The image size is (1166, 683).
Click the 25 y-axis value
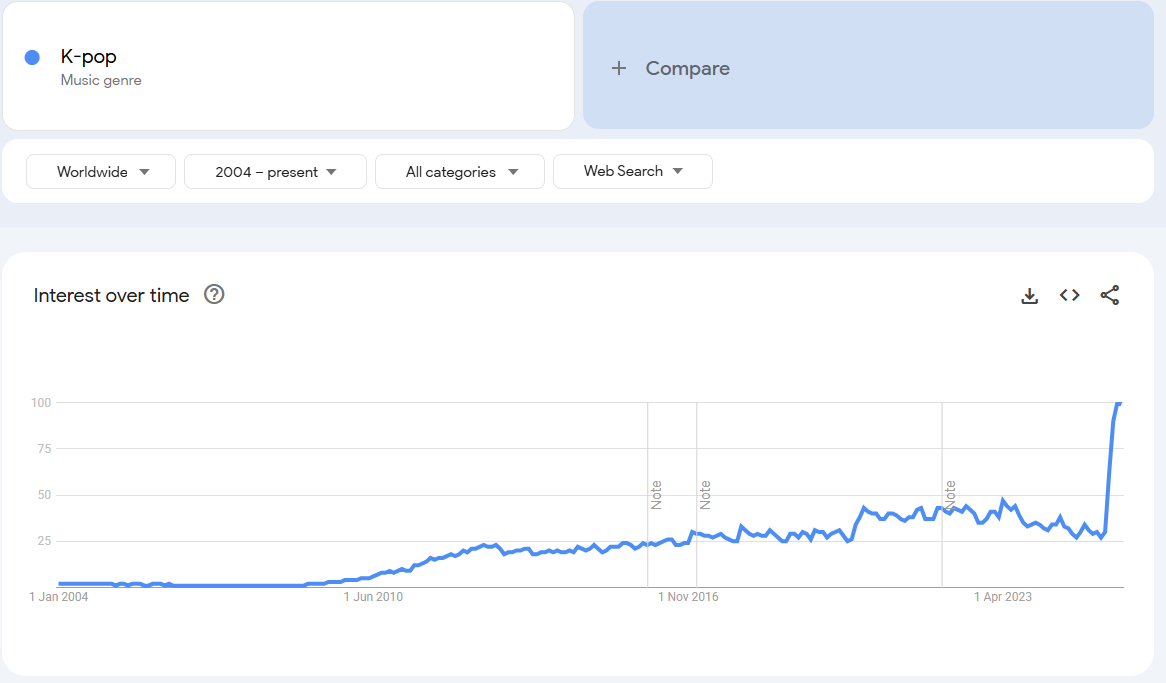[44, 541]
